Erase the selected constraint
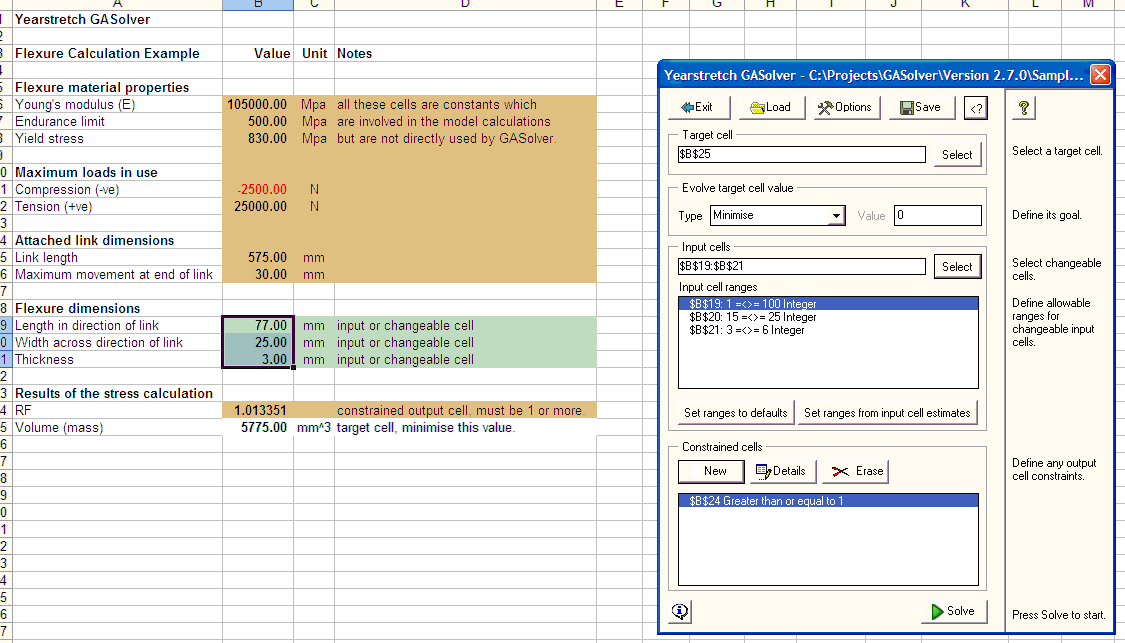Screen dimensions: 1125x643 tap(856, 471)
